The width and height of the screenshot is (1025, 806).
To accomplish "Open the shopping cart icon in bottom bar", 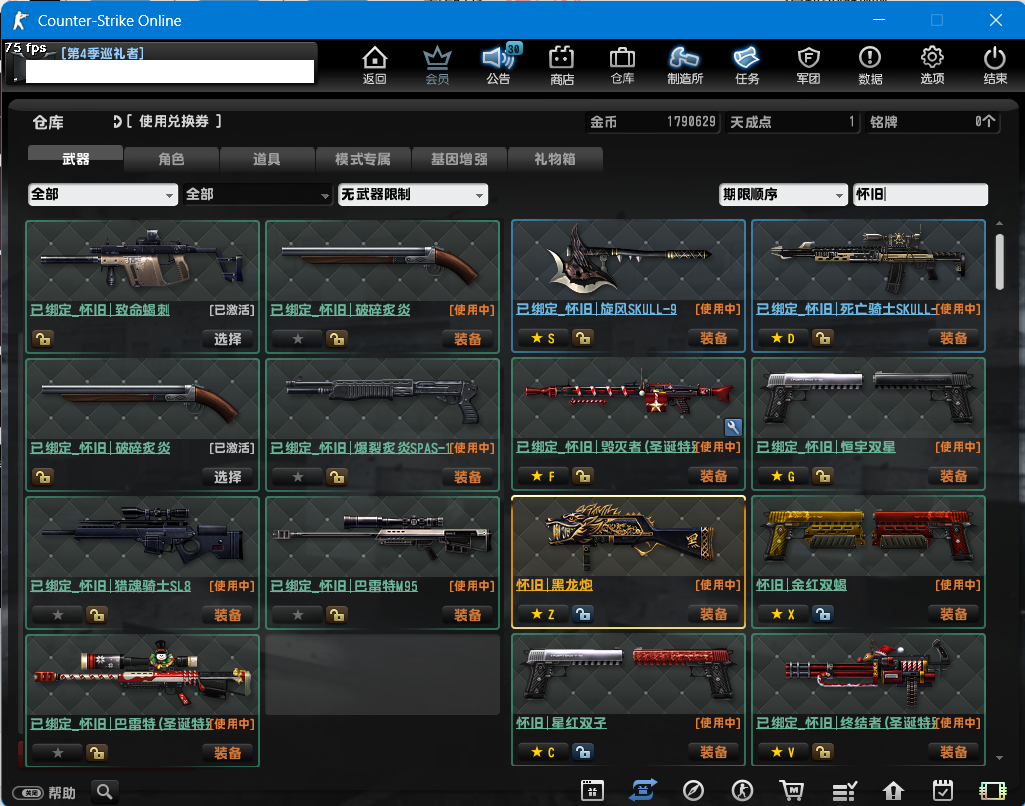I will [x=792, y=790].
